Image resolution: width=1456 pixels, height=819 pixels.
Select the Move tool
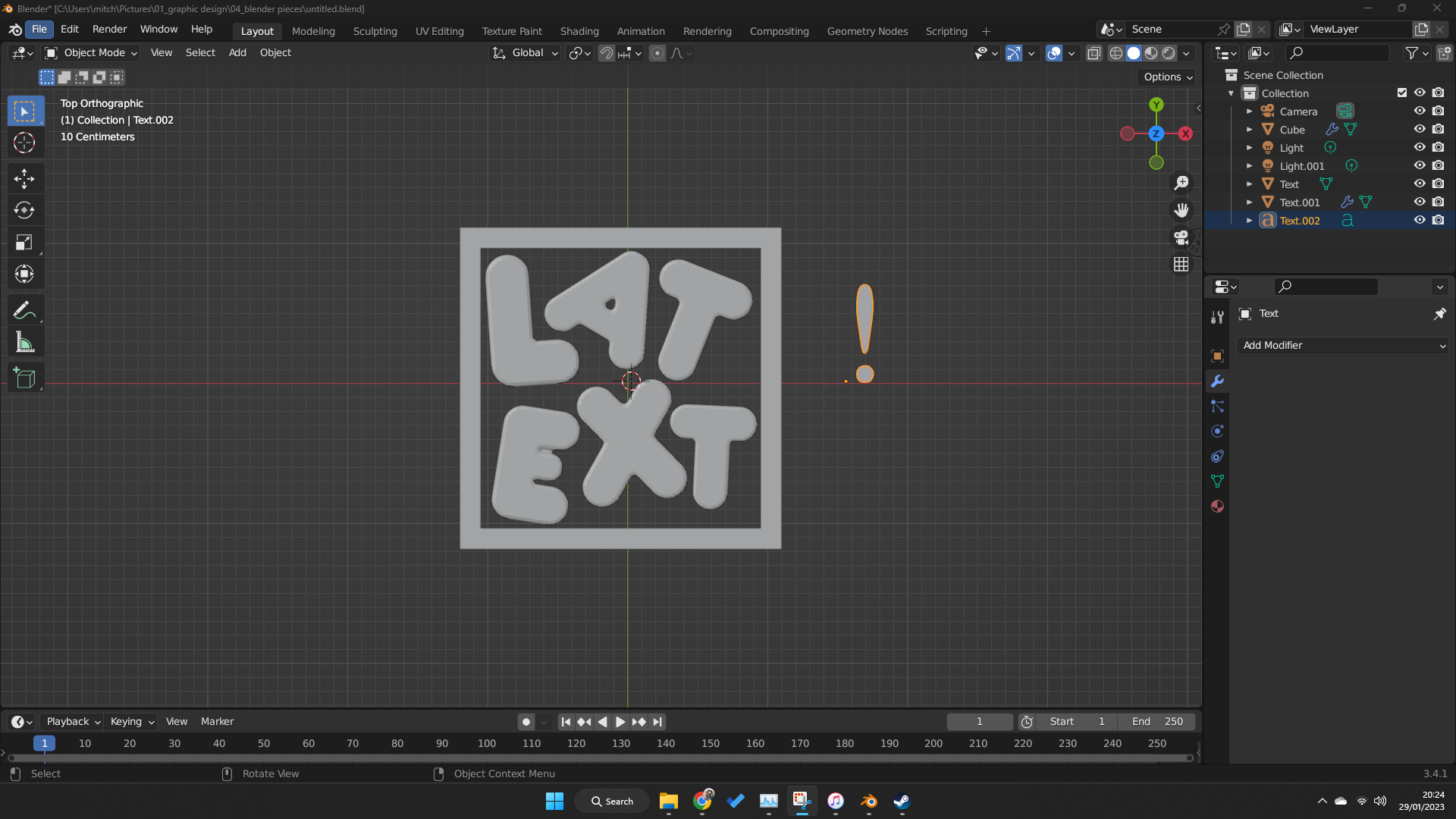(x=25, y=179)
